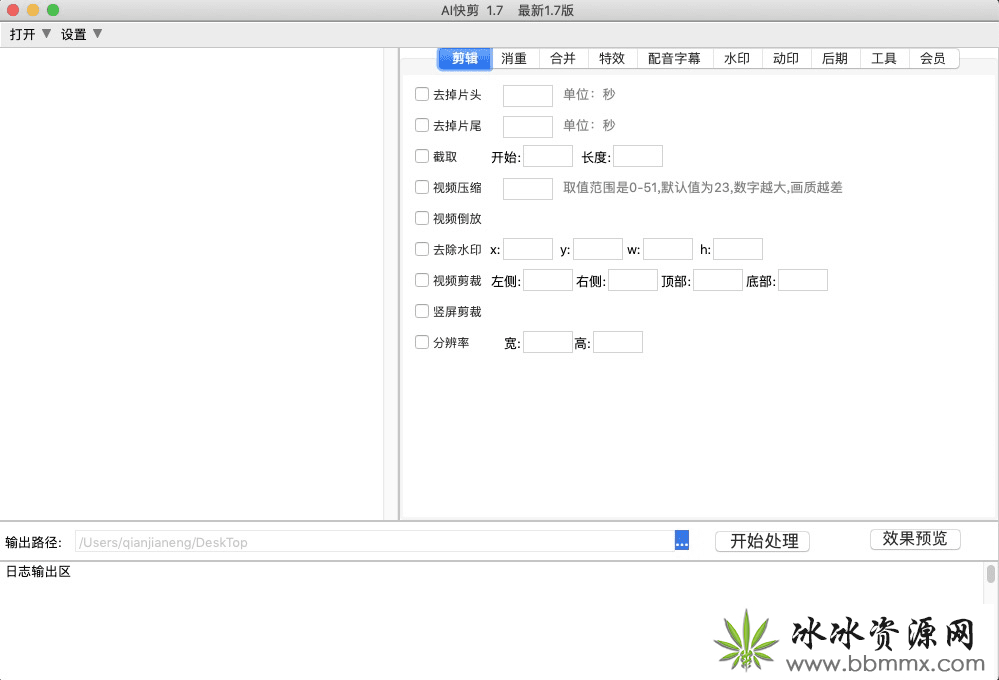Click the resolution 宽 input field
999x680 pixels.
click(x=548, y=342)
